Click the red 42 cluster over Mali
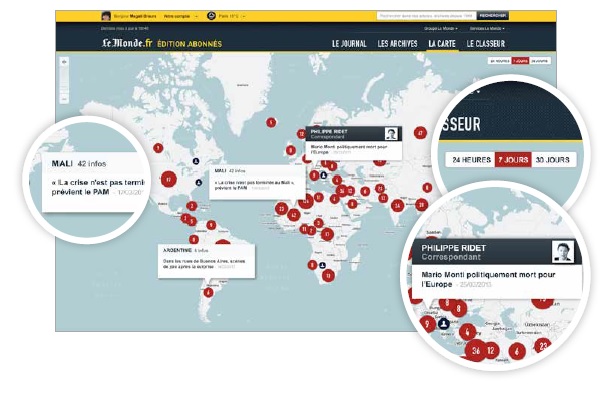Image resolution: width=603 pixels, height=394 pixels. click(294, 215)
